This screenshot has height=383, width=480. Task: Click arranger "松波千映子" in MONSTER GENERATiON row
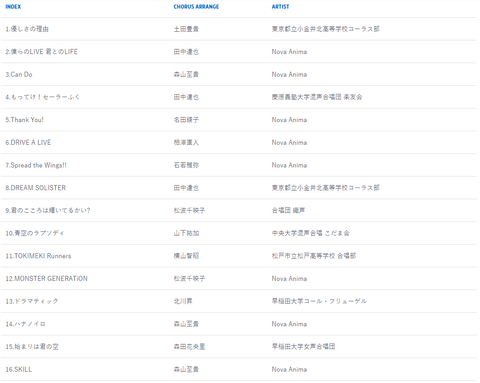pos(189,278)
